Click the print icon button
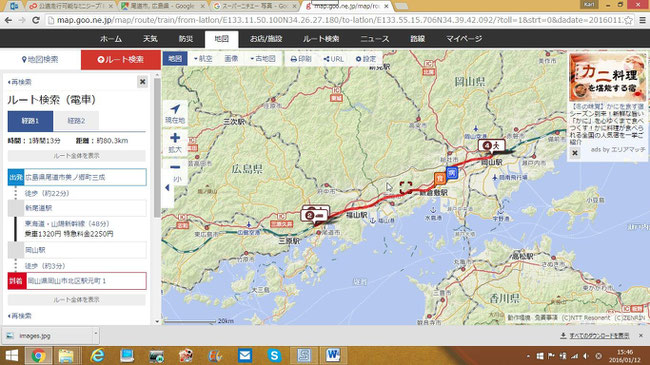 301,59
